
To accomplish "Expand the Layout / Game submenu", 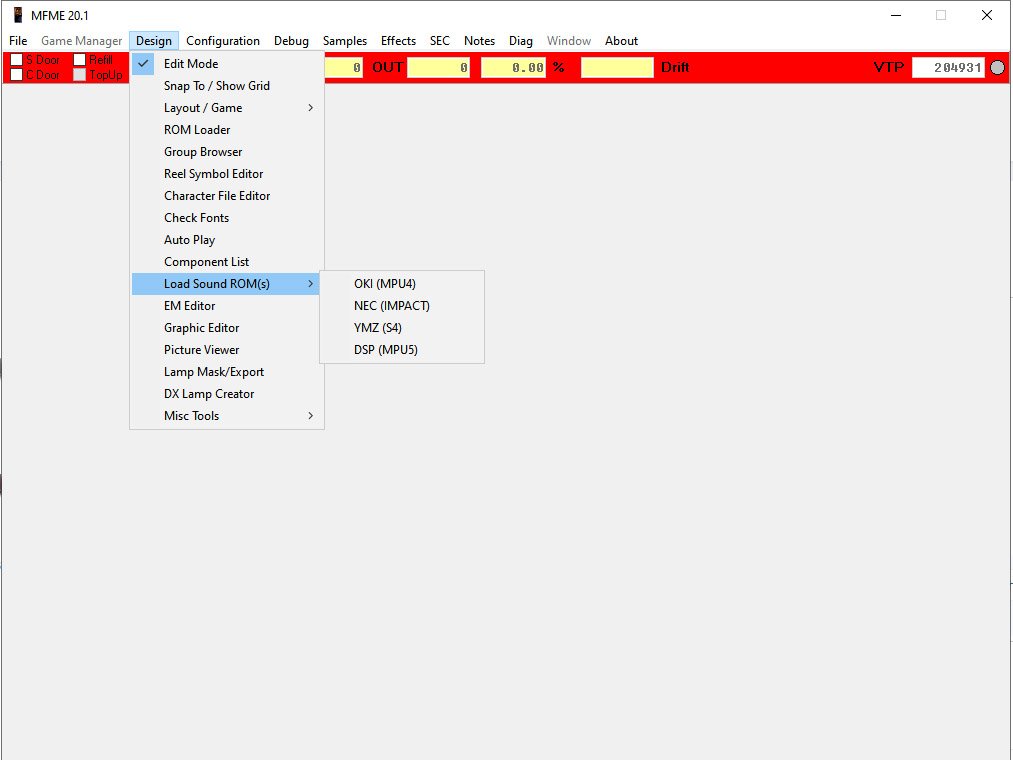I will 227,107.
